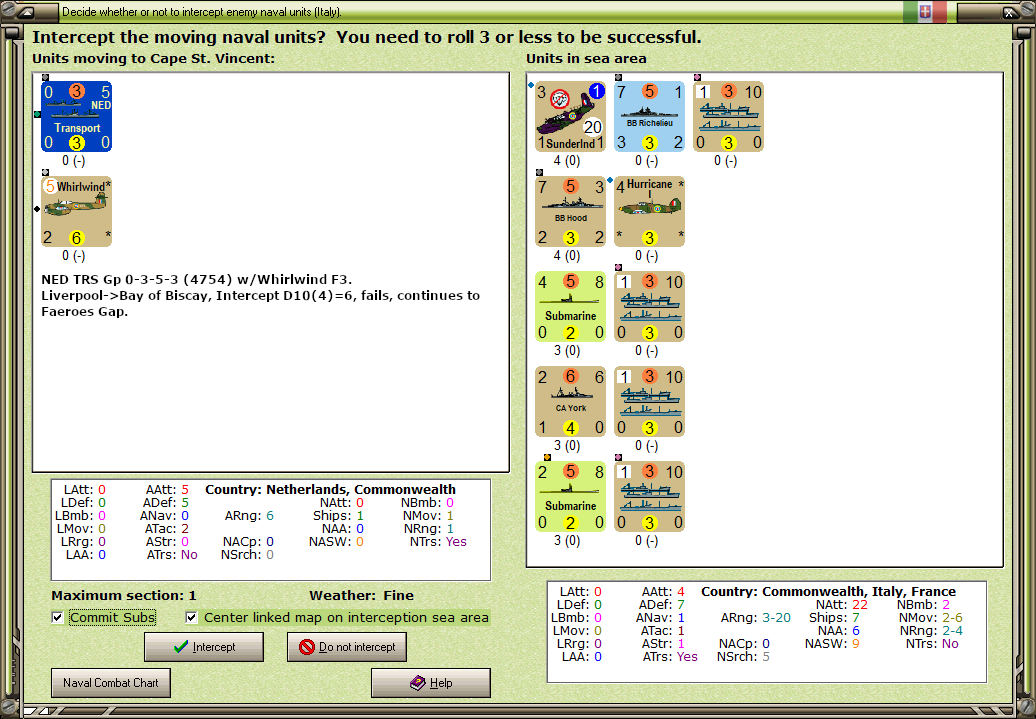
Task: Open the Naval Combat Chart
Action: coord(111,683)
